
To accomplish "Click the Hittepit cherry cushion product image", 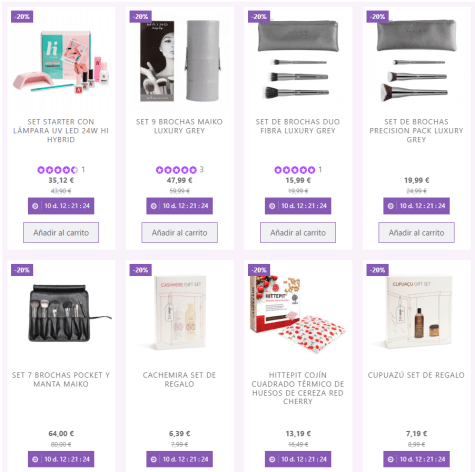I will point(298,313).
